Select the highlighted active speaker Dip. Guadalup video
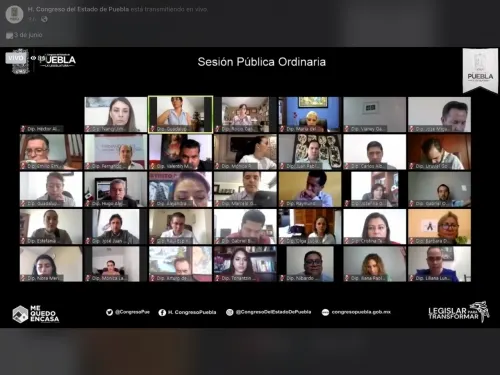Viewport: 500px width, 375px height. pos(180,114)
